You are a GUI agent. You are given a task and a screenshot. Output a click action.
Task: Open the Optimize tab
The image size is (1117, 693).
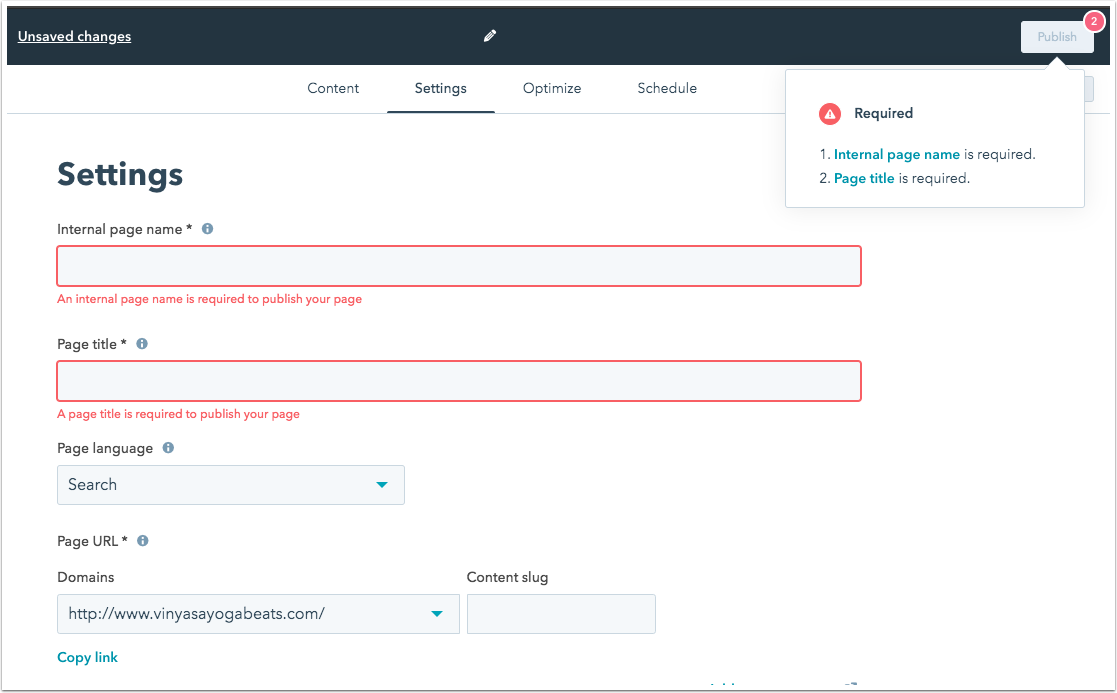click(x=551, y=88)
